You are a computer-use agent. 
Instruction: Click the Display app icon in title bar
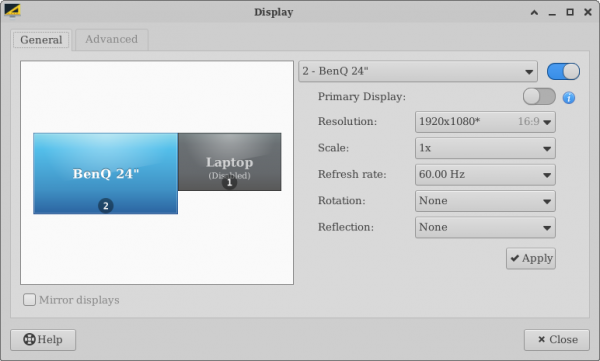point(12,11)
